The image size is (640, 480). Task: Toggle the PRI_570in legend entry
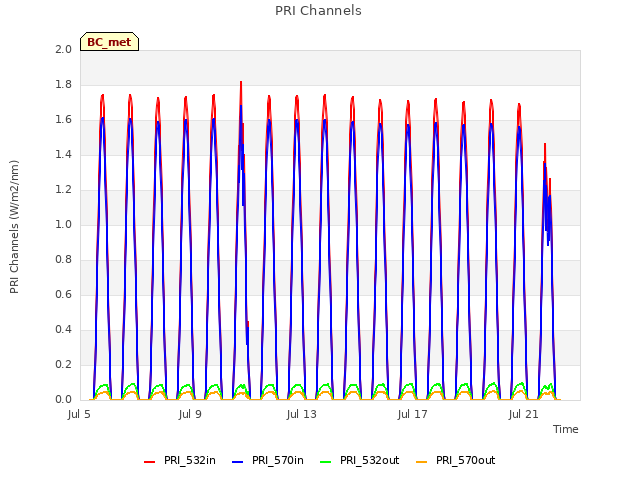click(268, 460)
